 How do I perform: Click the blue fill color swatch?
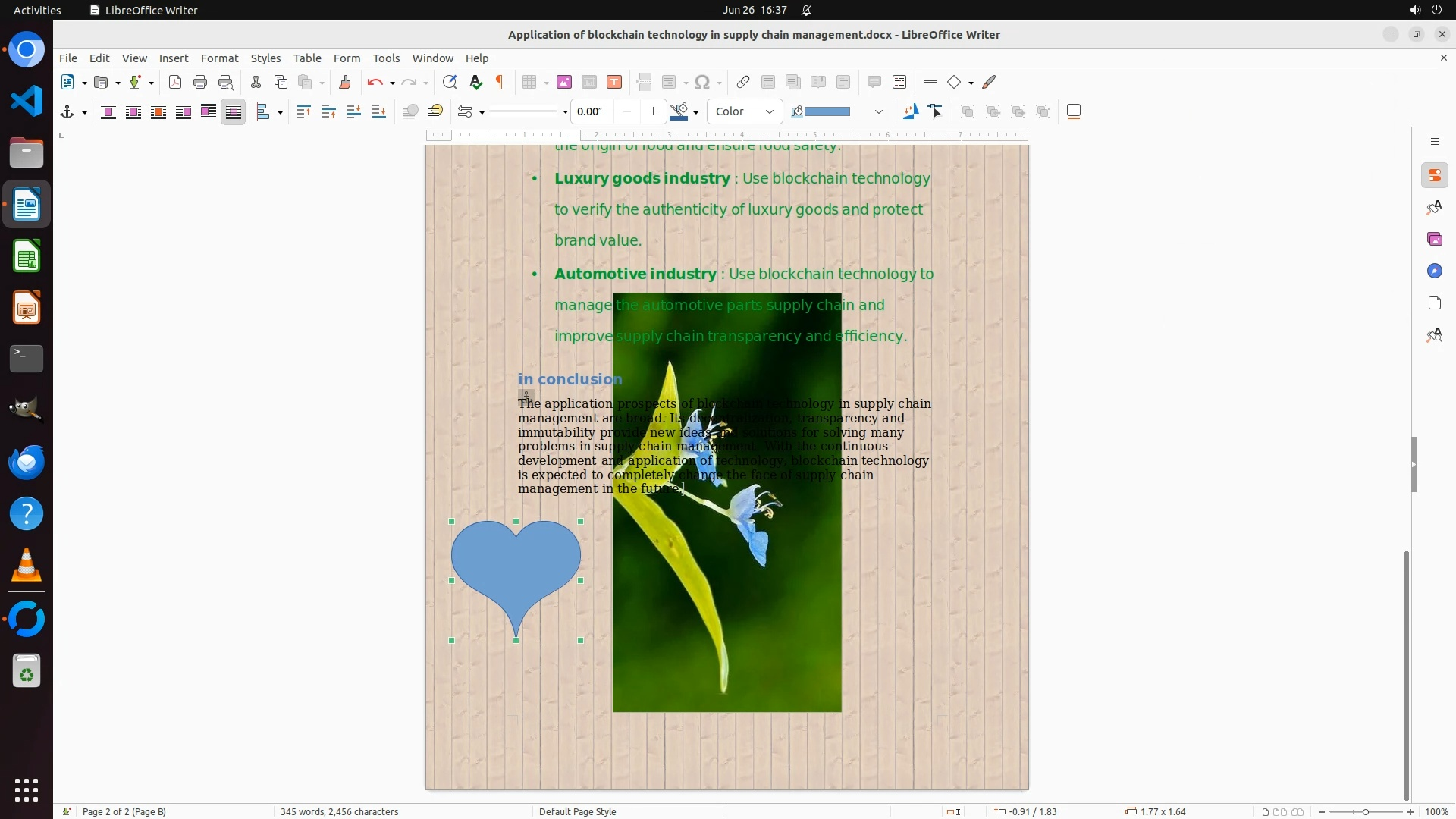point(827,111)
